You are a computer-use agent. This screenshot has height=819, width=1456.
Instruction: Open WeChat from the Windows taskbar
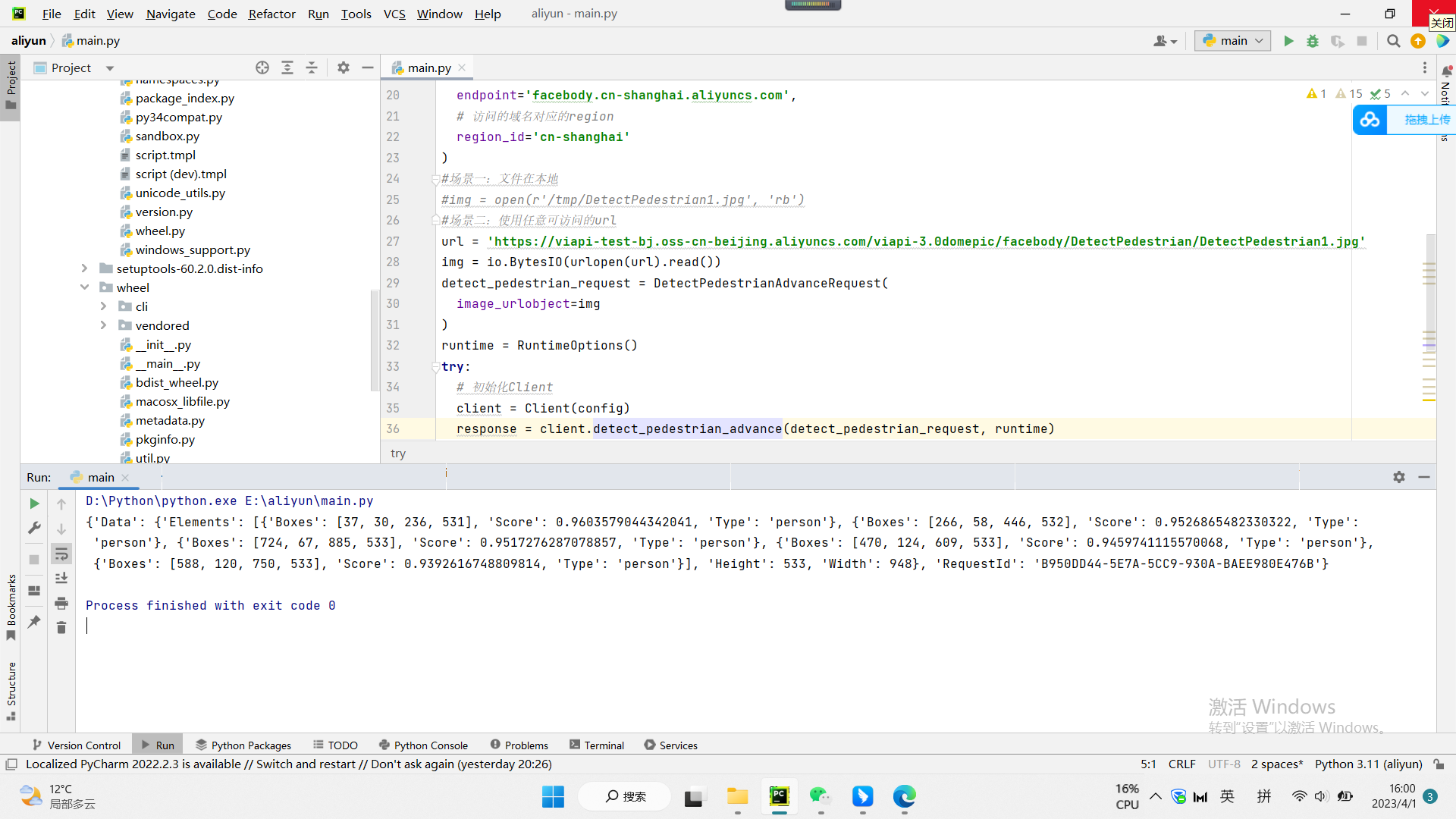click(x=819, y=796)
